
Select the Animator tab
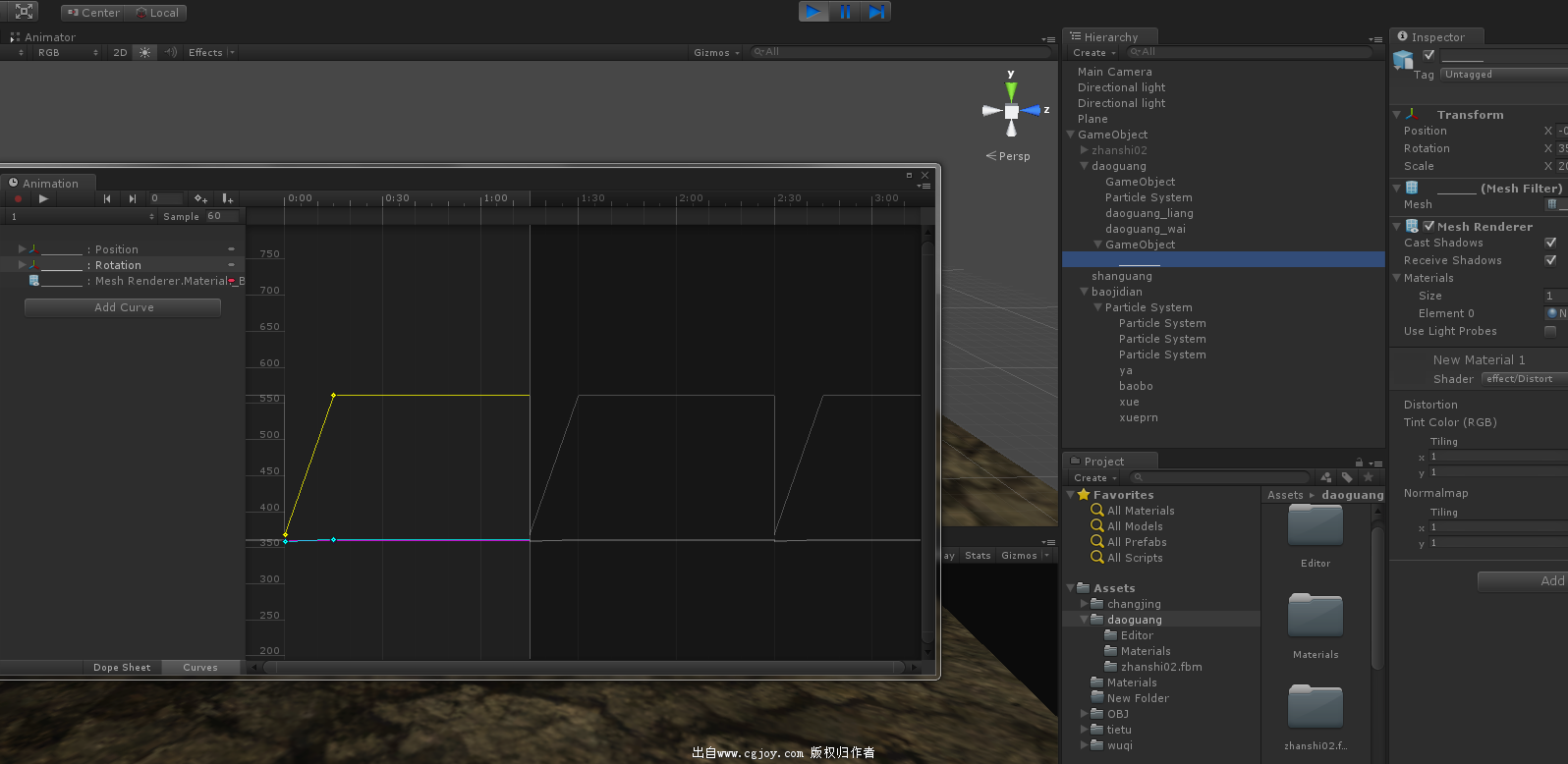pos(42,37)
